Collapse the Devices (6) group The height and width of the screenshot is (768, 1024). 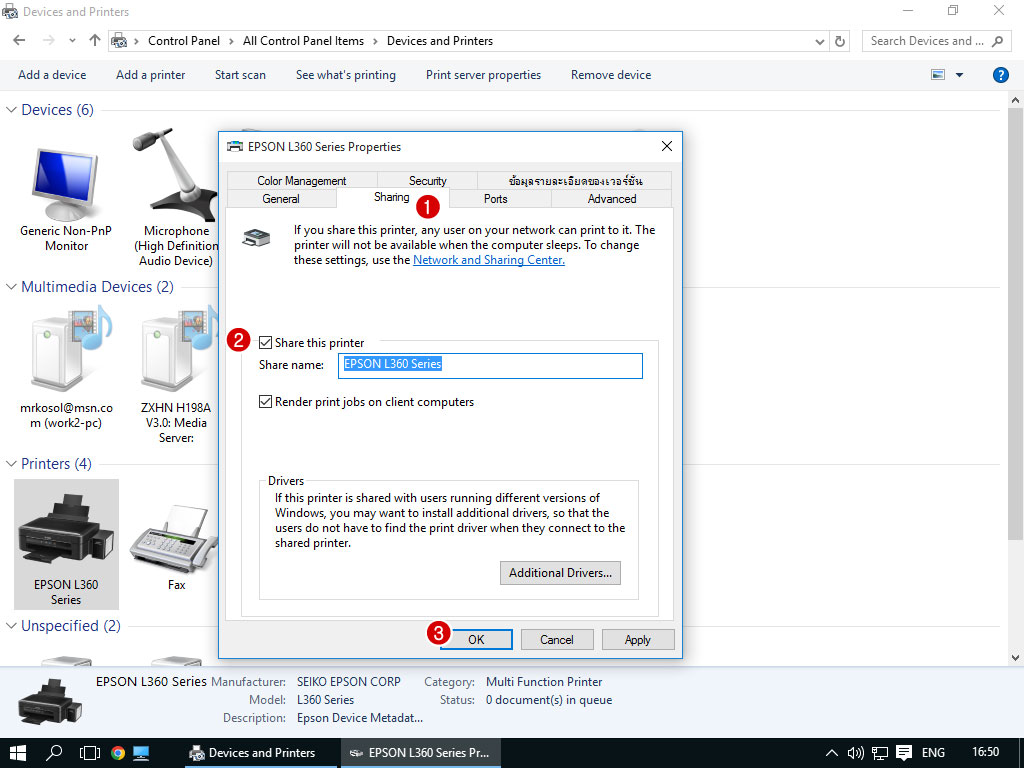pyautogui.click(x=12, y=110)
